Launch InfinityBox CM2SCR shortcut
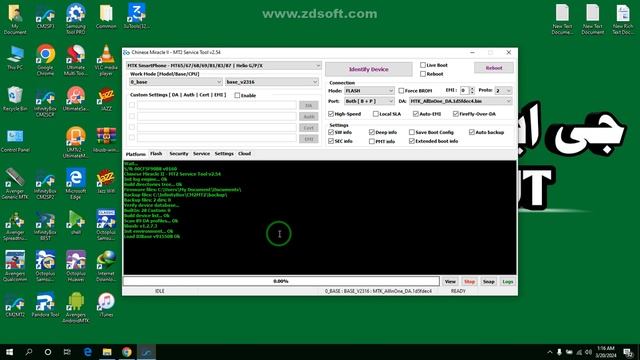Viewport: 640px width, 360px height. pyautogui.click(x=45, y=102)
